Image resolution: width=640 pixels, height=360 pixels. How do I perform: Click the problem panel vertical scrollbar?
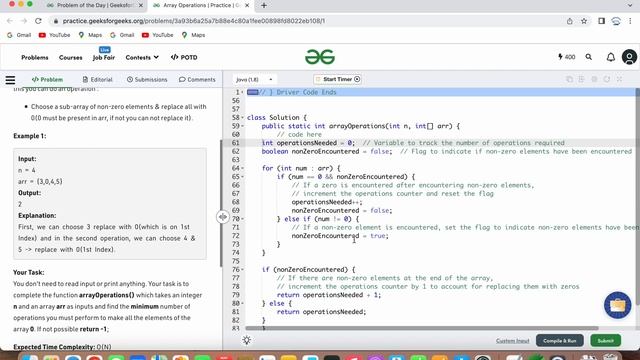(221, 203)
